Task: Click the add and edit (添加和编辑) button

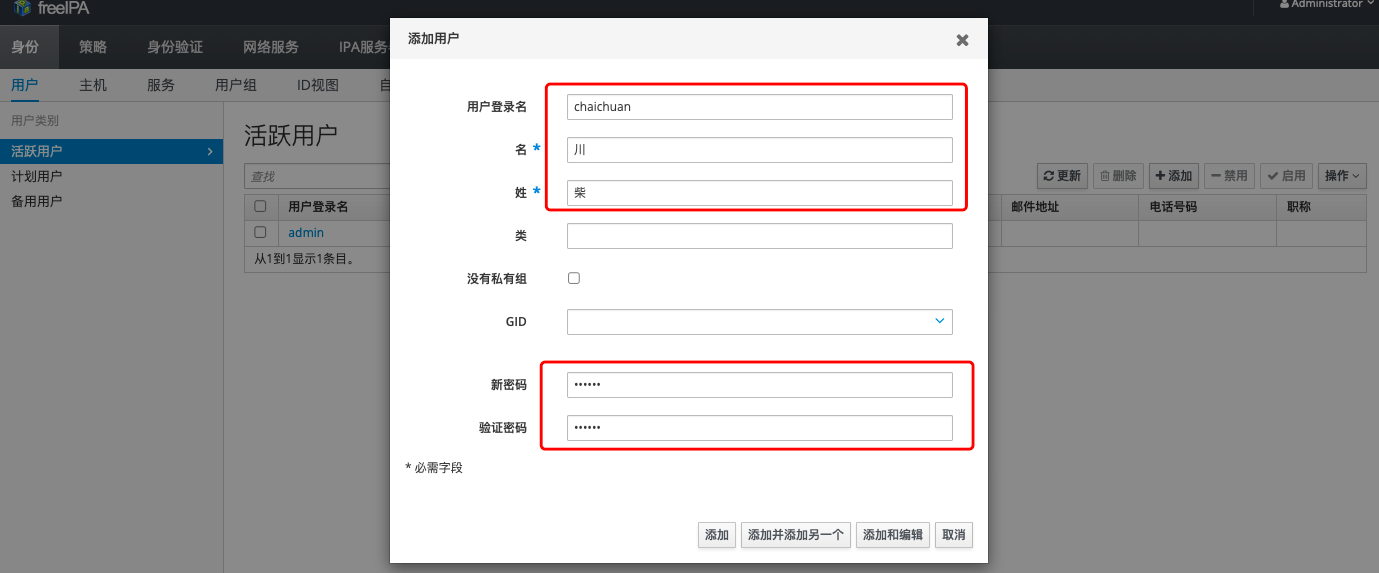Action: point(892,535)
